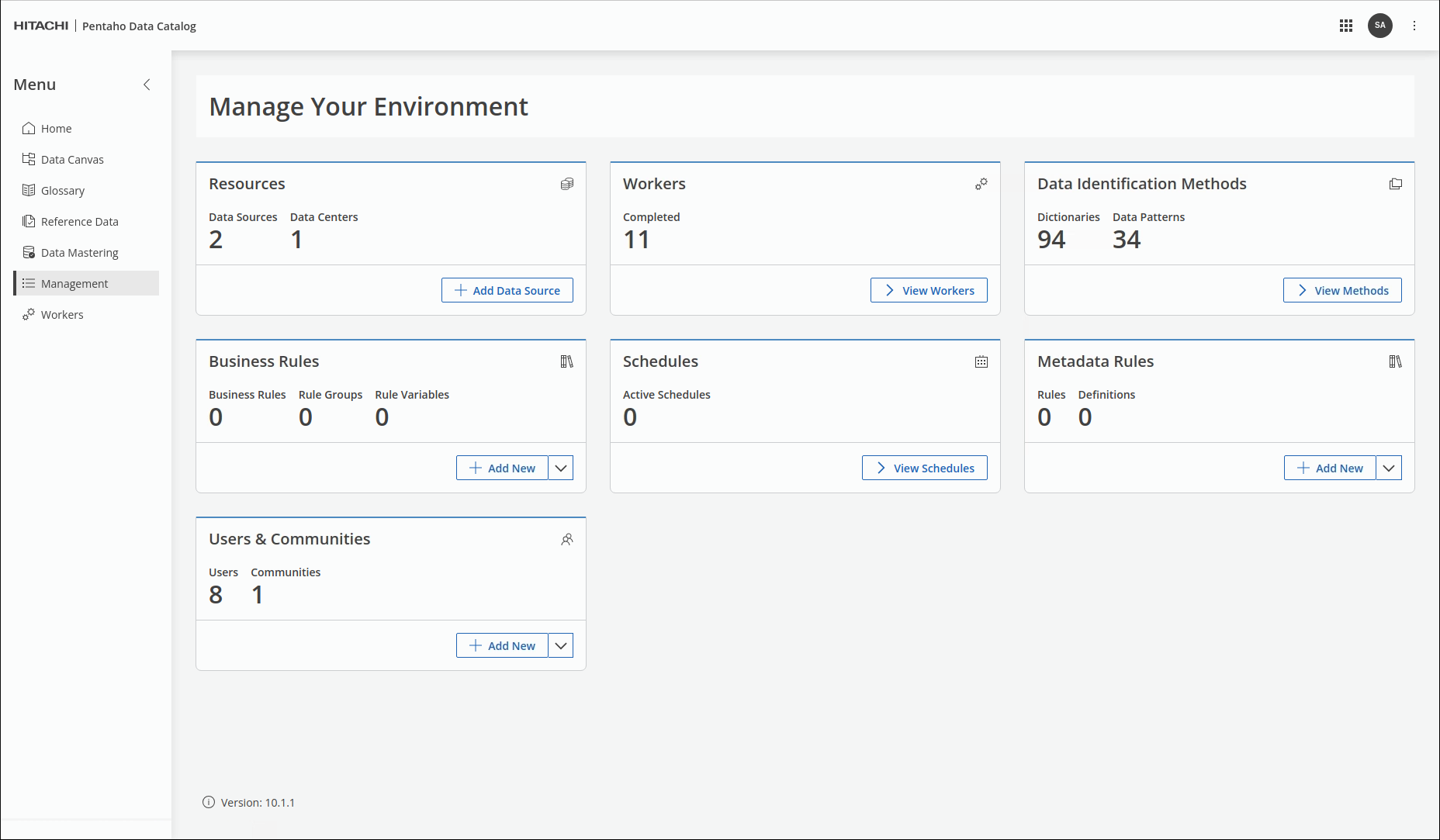Select Data Mastering in the sidebar

(x=79, y=253)
